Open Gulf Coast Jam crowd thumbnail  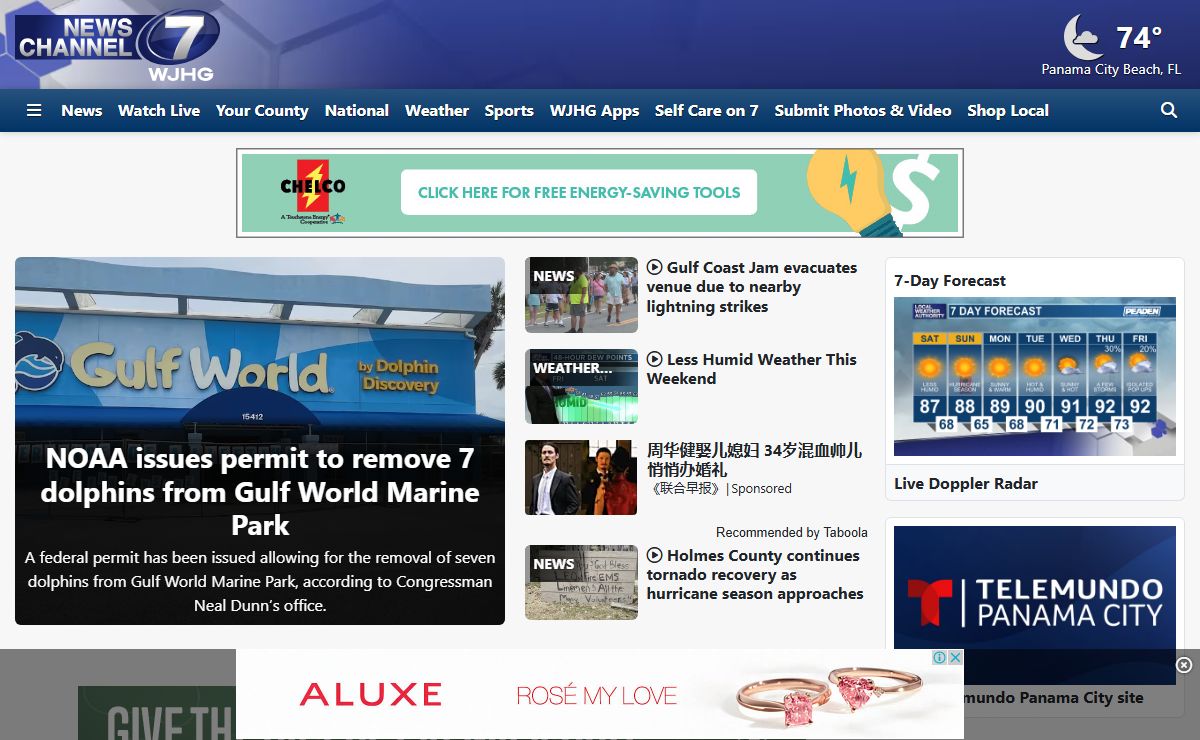(x=581, y=295)
